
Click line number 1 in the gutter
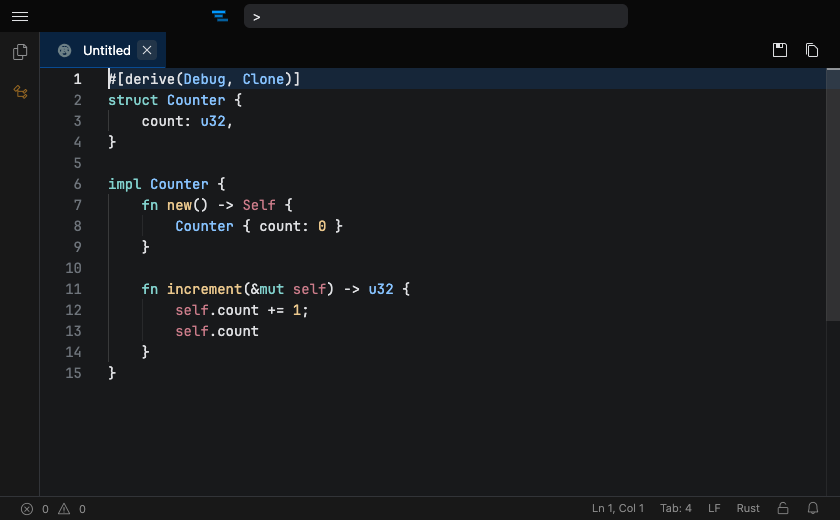pos(78,79)
